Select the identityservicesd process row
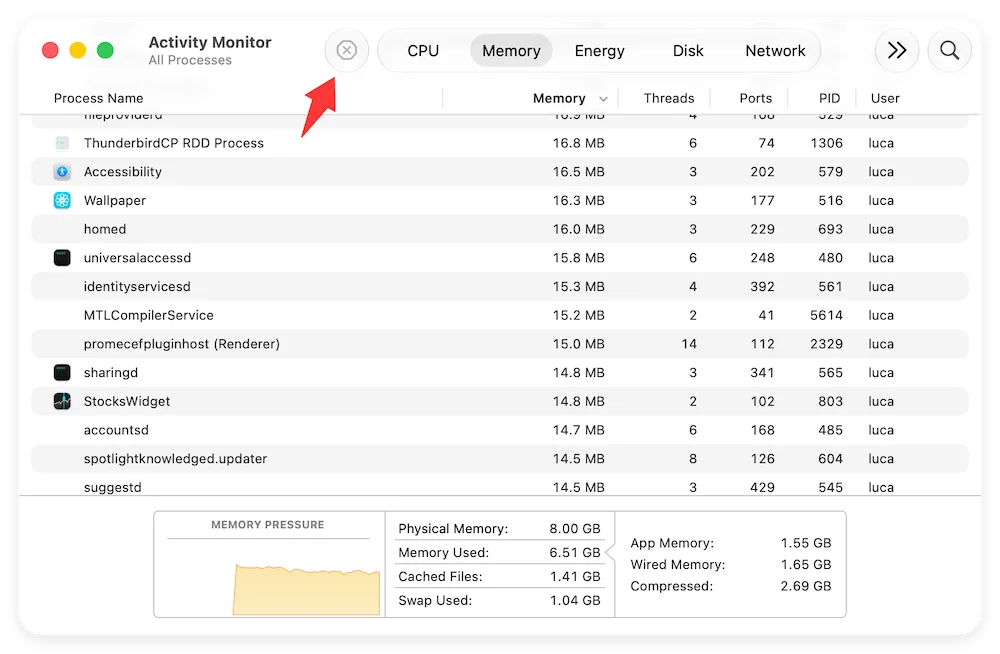 pos(500,286)
